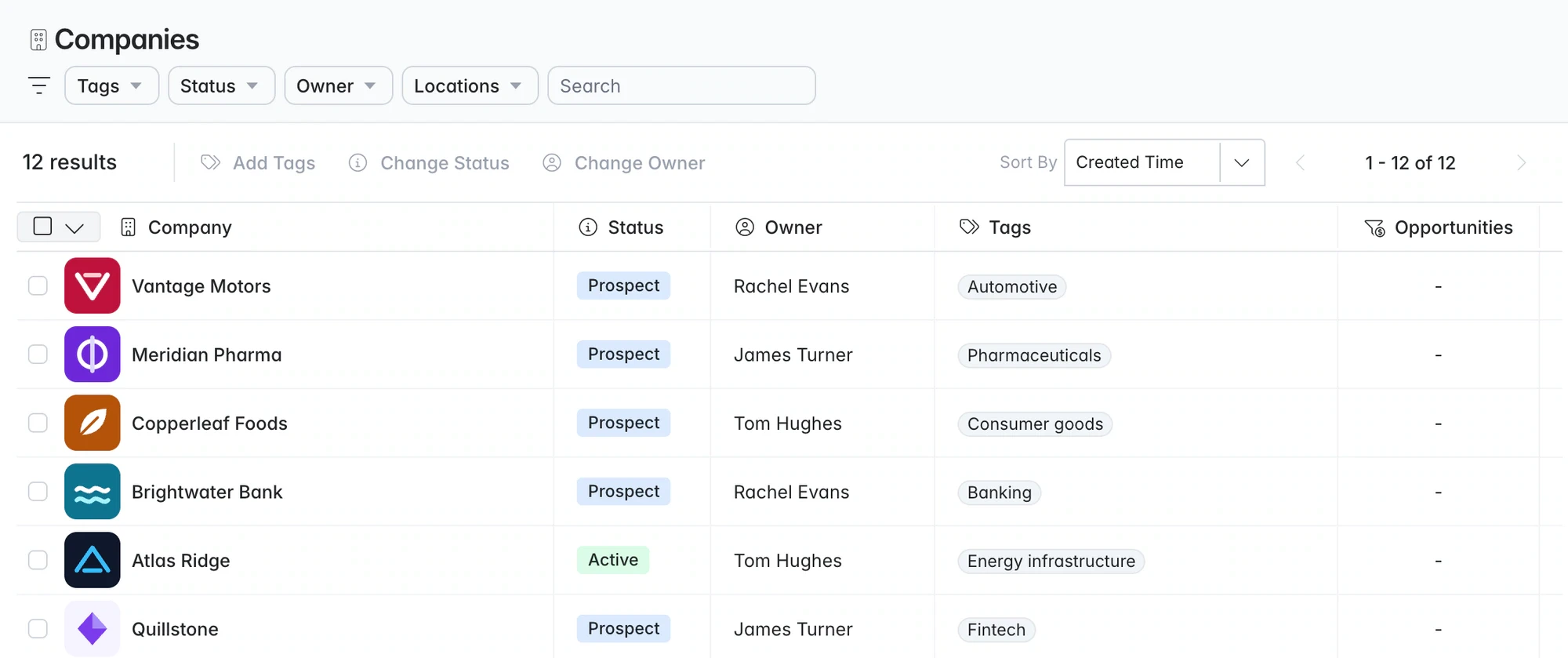Click the Pharmaceuticals tag chip

click(1034, 355)
